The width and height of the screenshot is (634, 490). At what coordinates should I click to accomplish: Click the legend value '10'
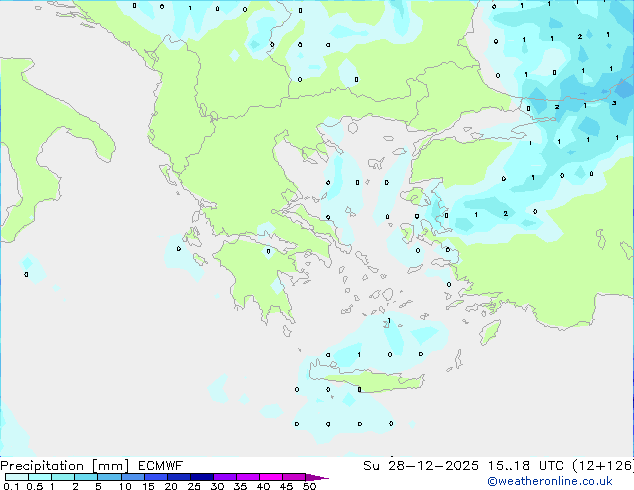125,486
